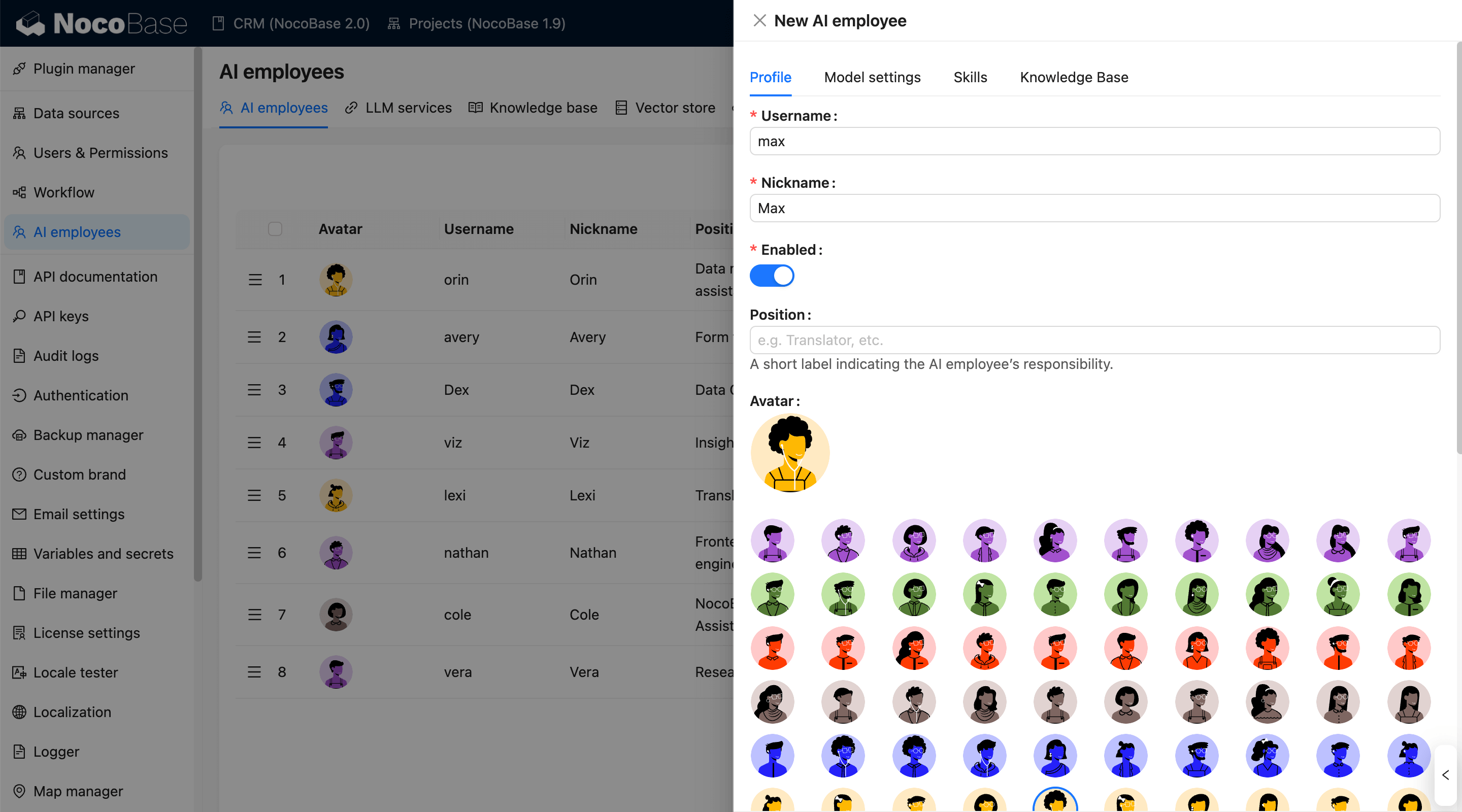
Task: Open Localization settings page
Action: (x=72, y=712)
